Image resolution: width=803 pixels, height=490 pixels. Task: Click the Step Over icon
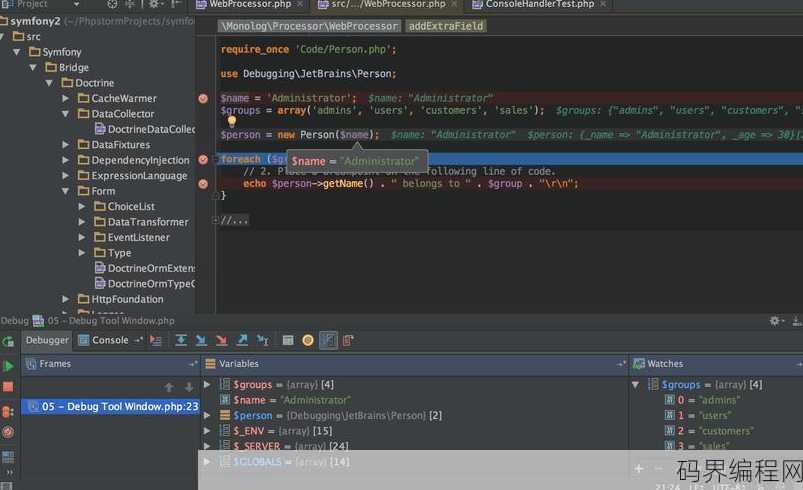click(x=181, y=340)
